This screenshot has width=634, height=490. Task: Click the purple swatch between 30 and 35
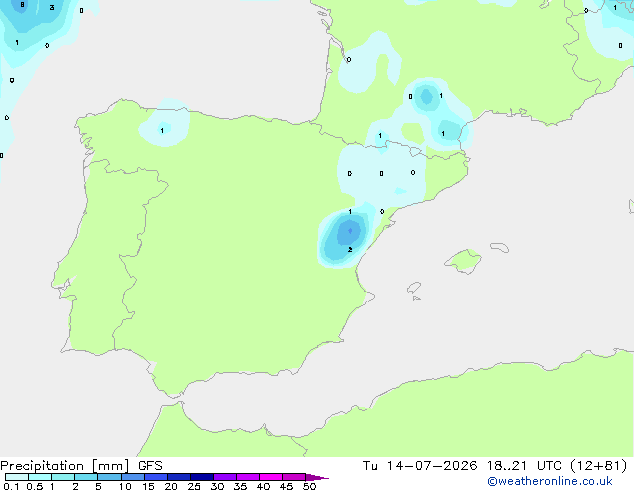tap(225, 477)
